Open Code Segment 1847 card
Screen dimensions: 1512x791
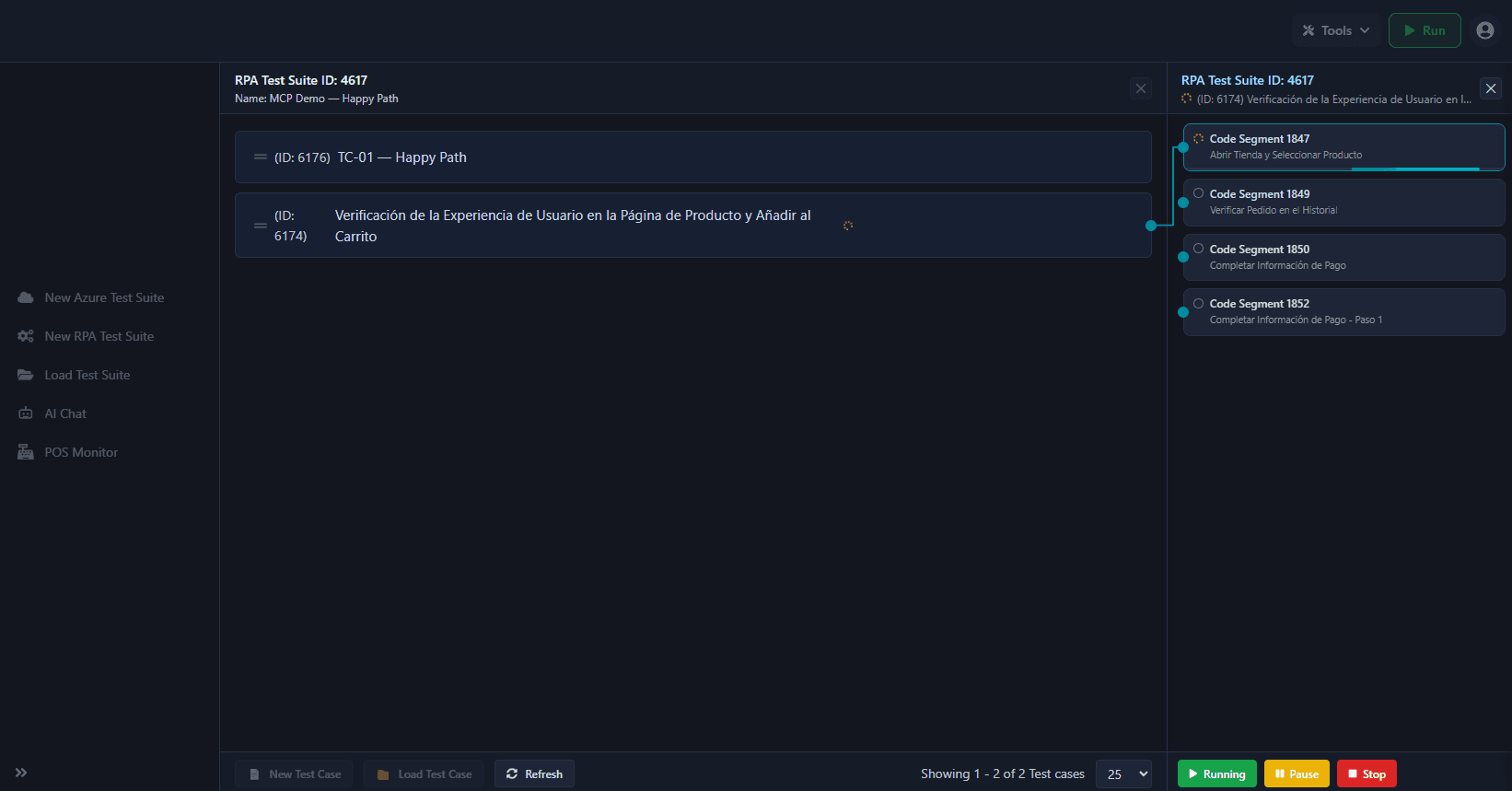[x=1343, y=147]
